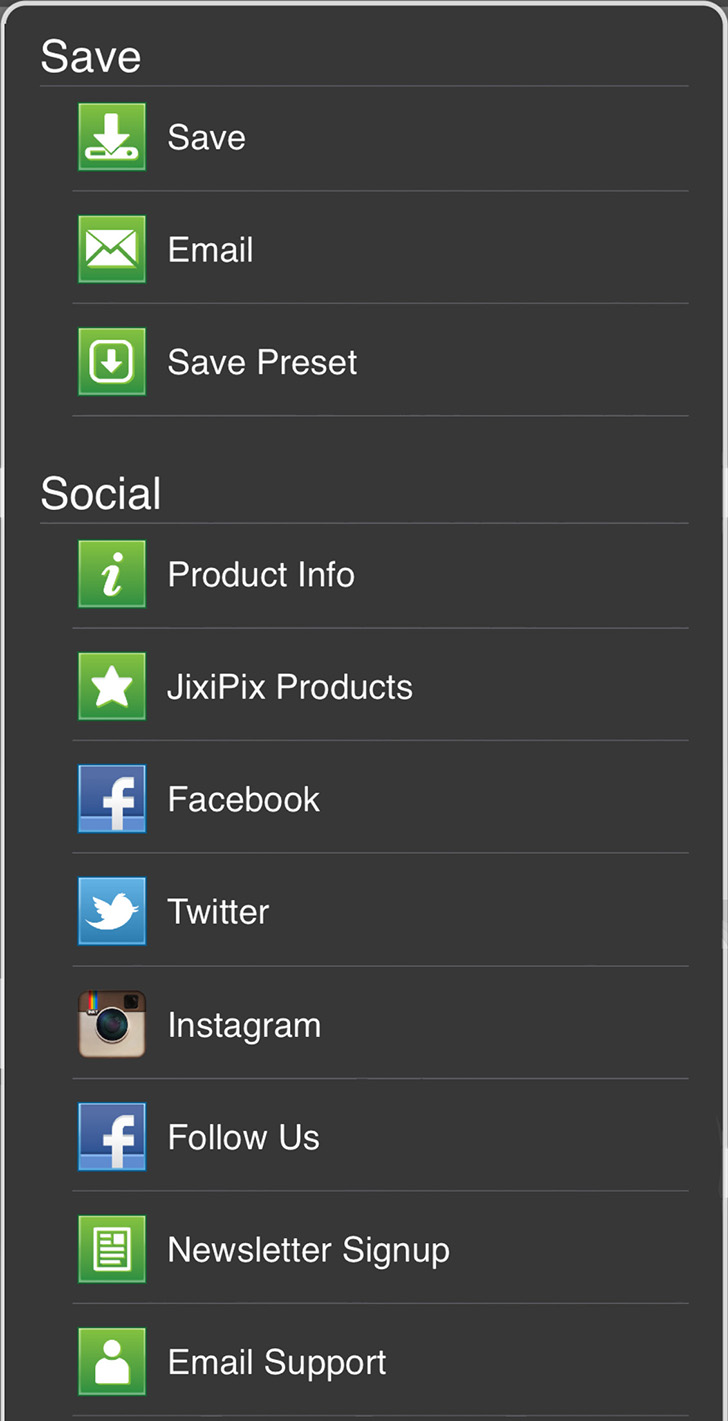Open the Newsletter Signup link

[x=308, y=1249]
